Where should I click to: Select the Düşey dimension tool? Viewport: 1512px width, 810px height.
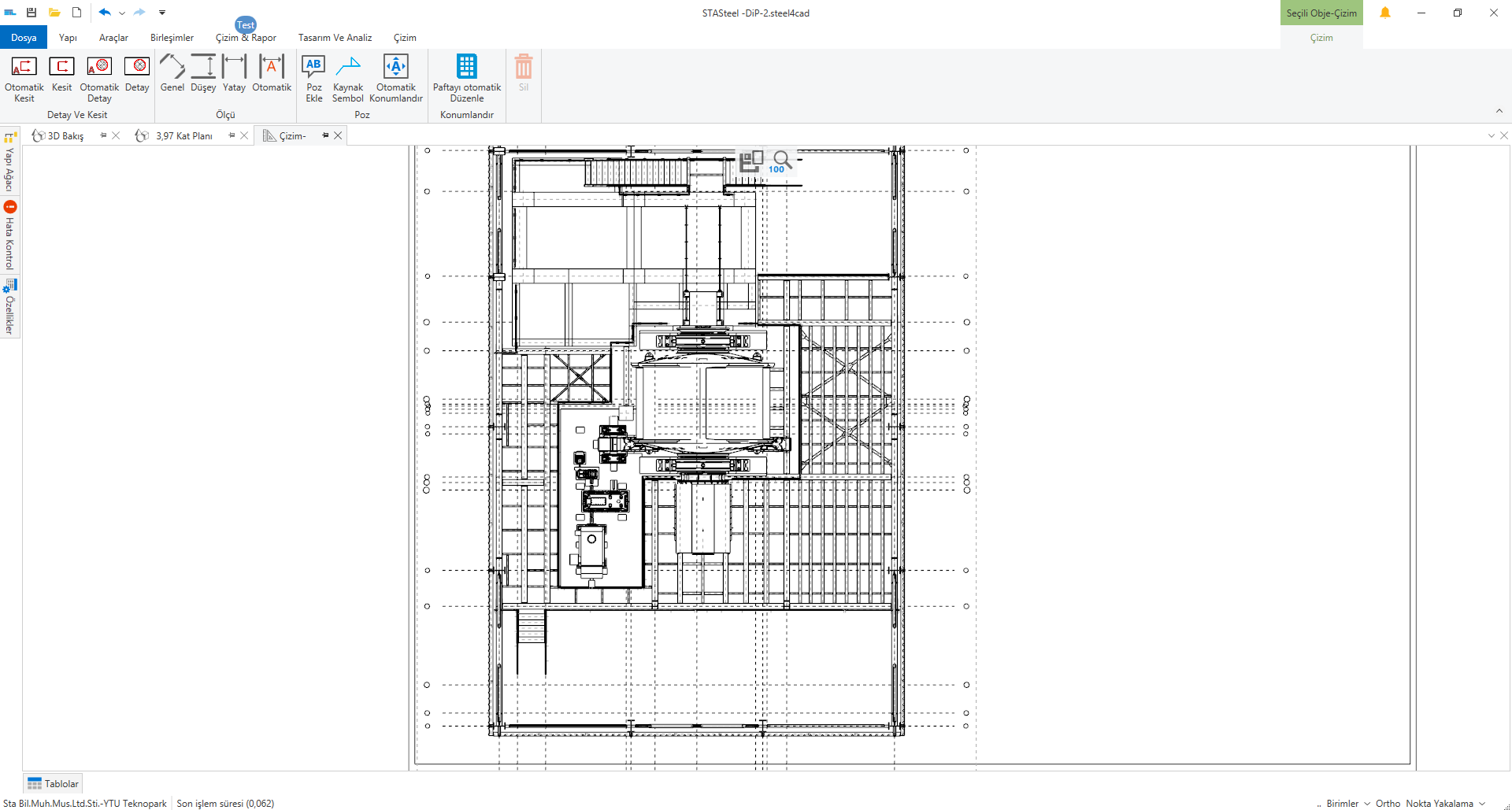click(203, 68)
